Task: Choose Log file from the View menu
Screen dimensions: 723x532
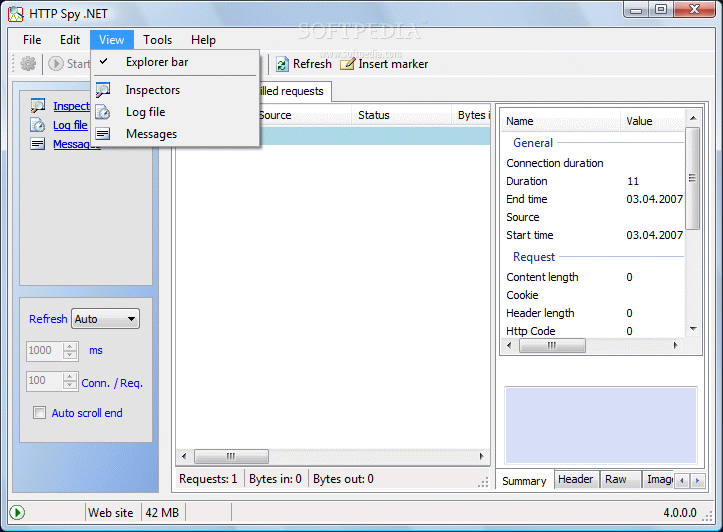Action: click(175, 112)
